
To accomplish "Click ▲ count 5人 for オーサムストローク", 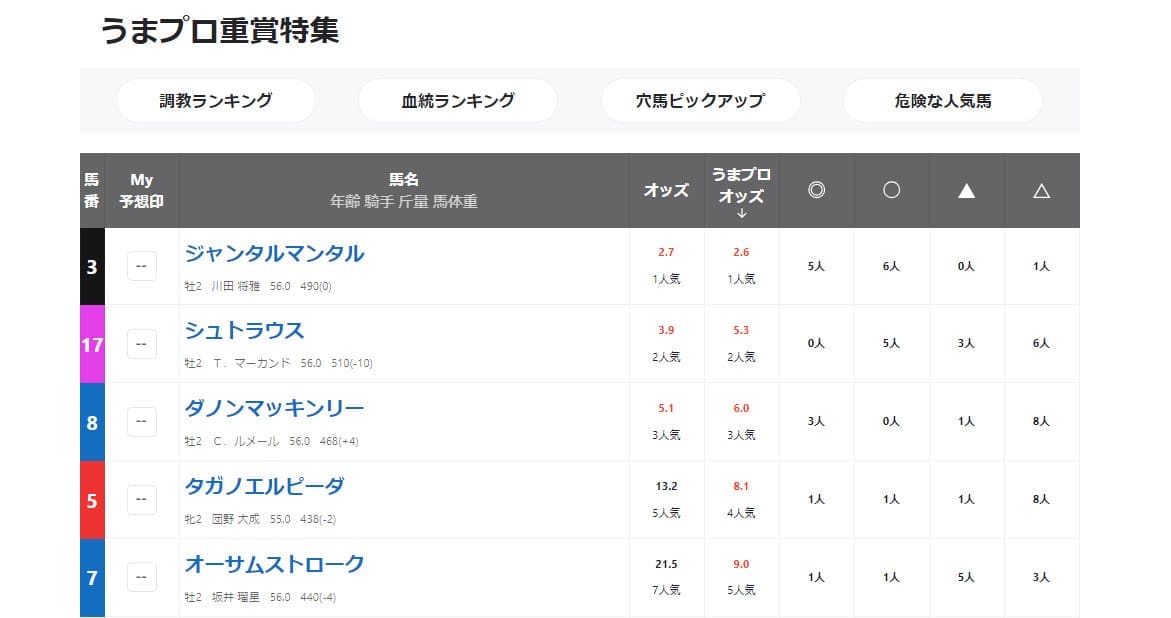I will point(966,577).
